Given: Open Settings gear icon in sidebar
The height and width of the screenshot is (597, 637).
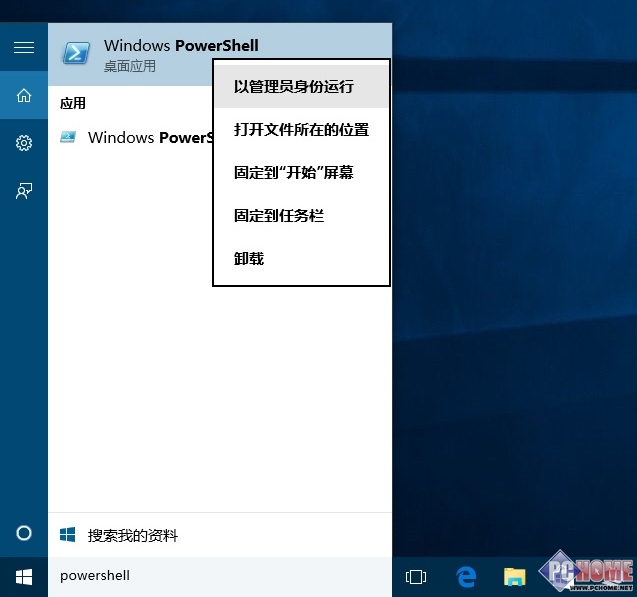Looking at the screenshot, I should [24, 143].
